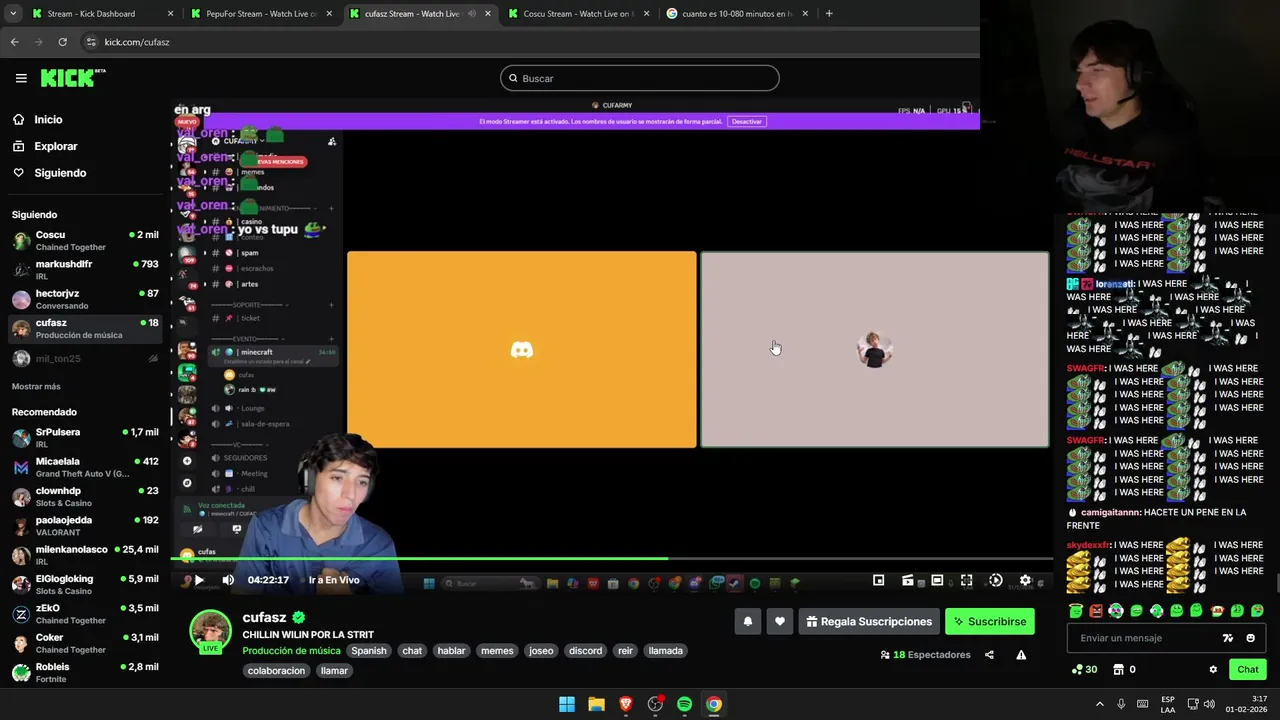Click the green Suscribirse button
The image size is (1280, 720).
[x=989, y=621]
